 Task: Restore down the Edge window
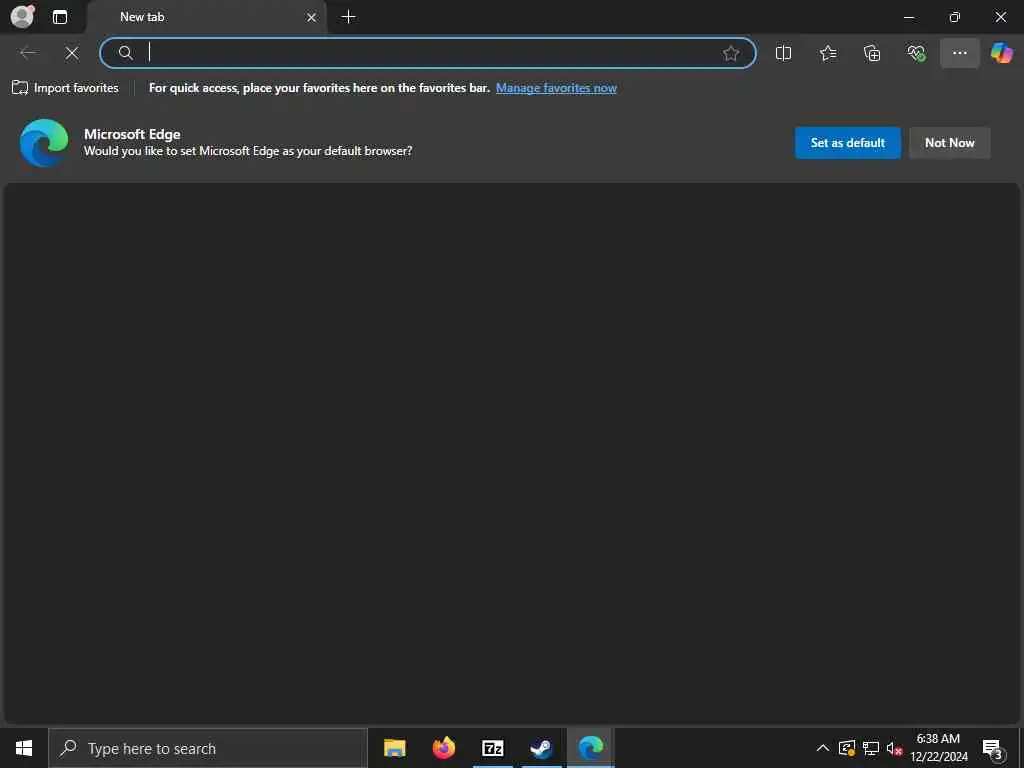click(954, 17)
